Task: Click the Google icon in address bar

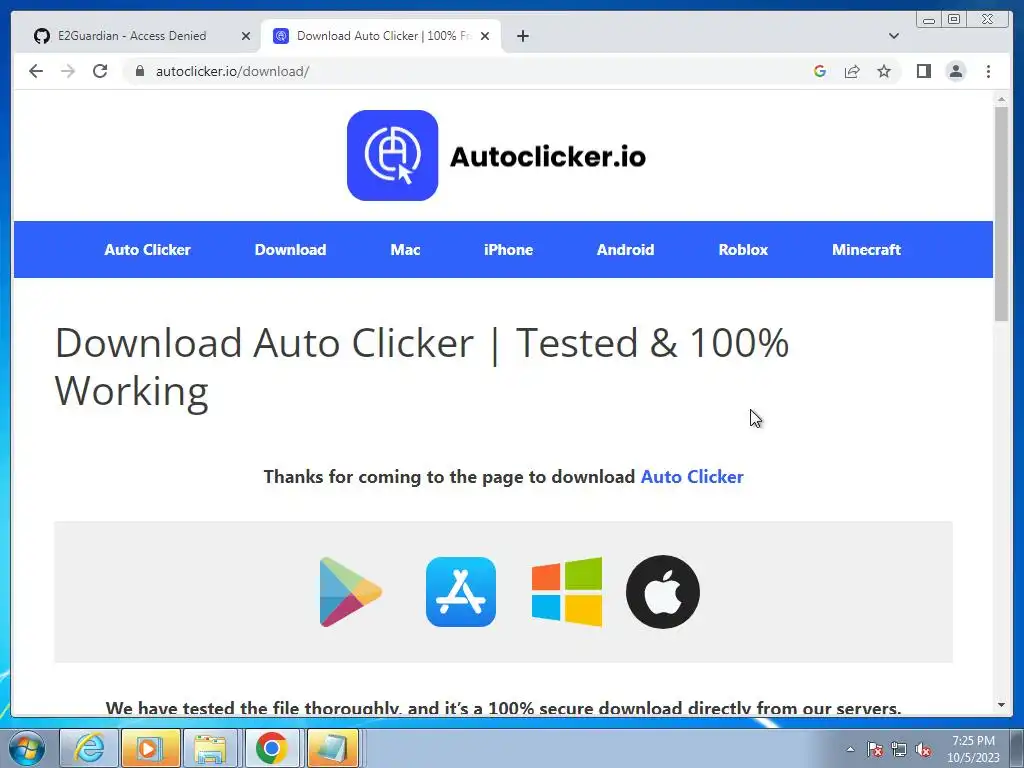Action: click(x=820, y=71)
